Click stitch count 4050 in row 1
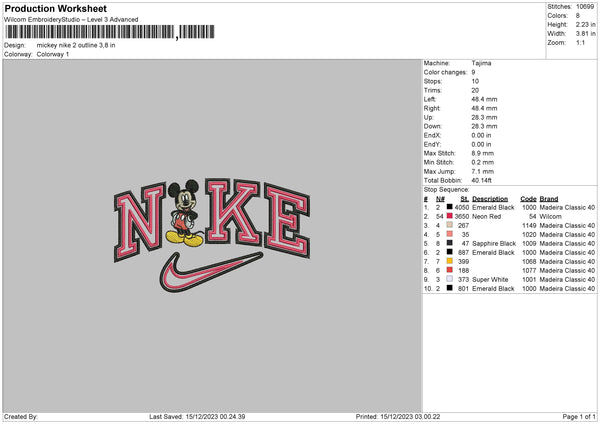Image resolution: width=600 pixels, height=424 pixels. [x=461, y=207]
